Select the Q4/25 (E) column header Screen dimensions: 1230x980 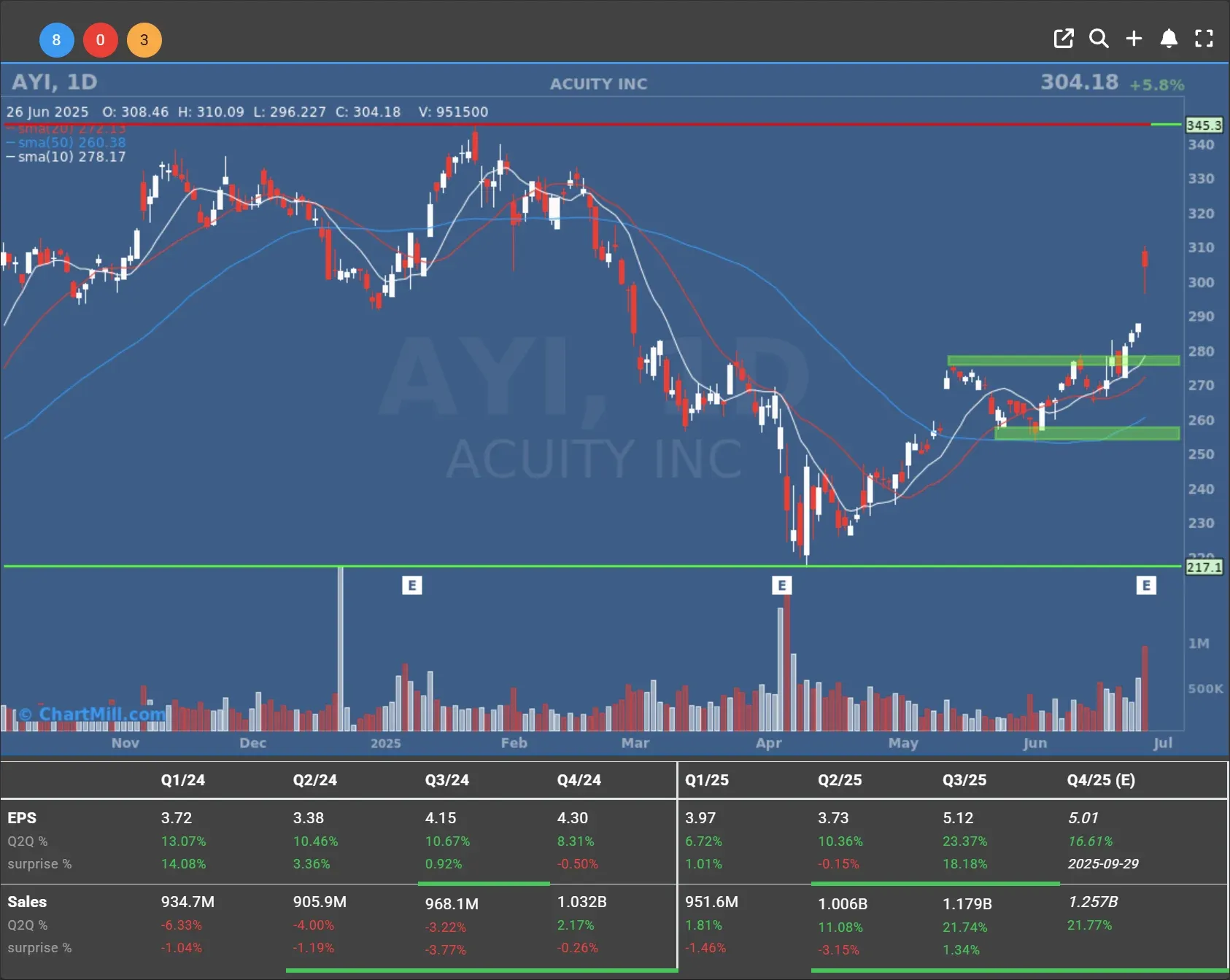(1101, 780)
